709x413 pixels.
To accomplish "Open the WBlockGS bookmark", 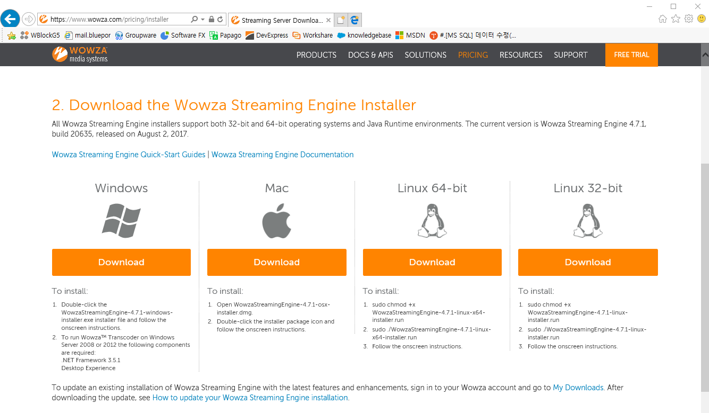I will point(40,35).
